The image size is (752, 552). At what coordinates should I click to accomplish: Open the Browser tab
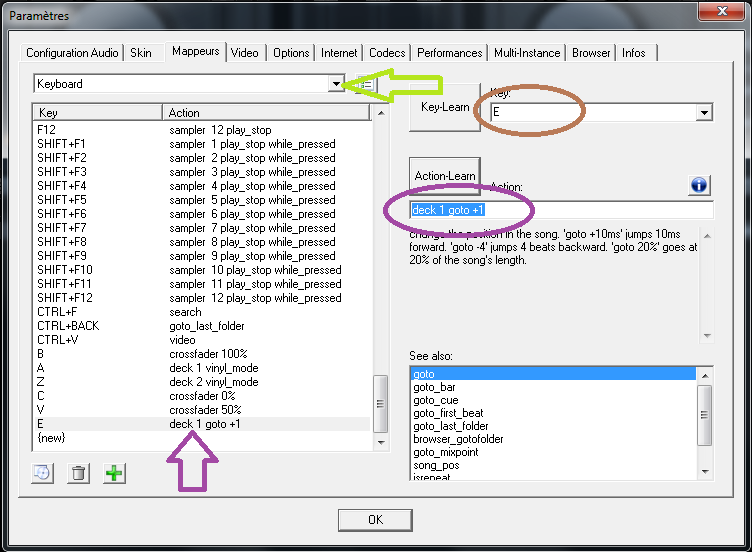pyautogui.click(x=591, y=53)
